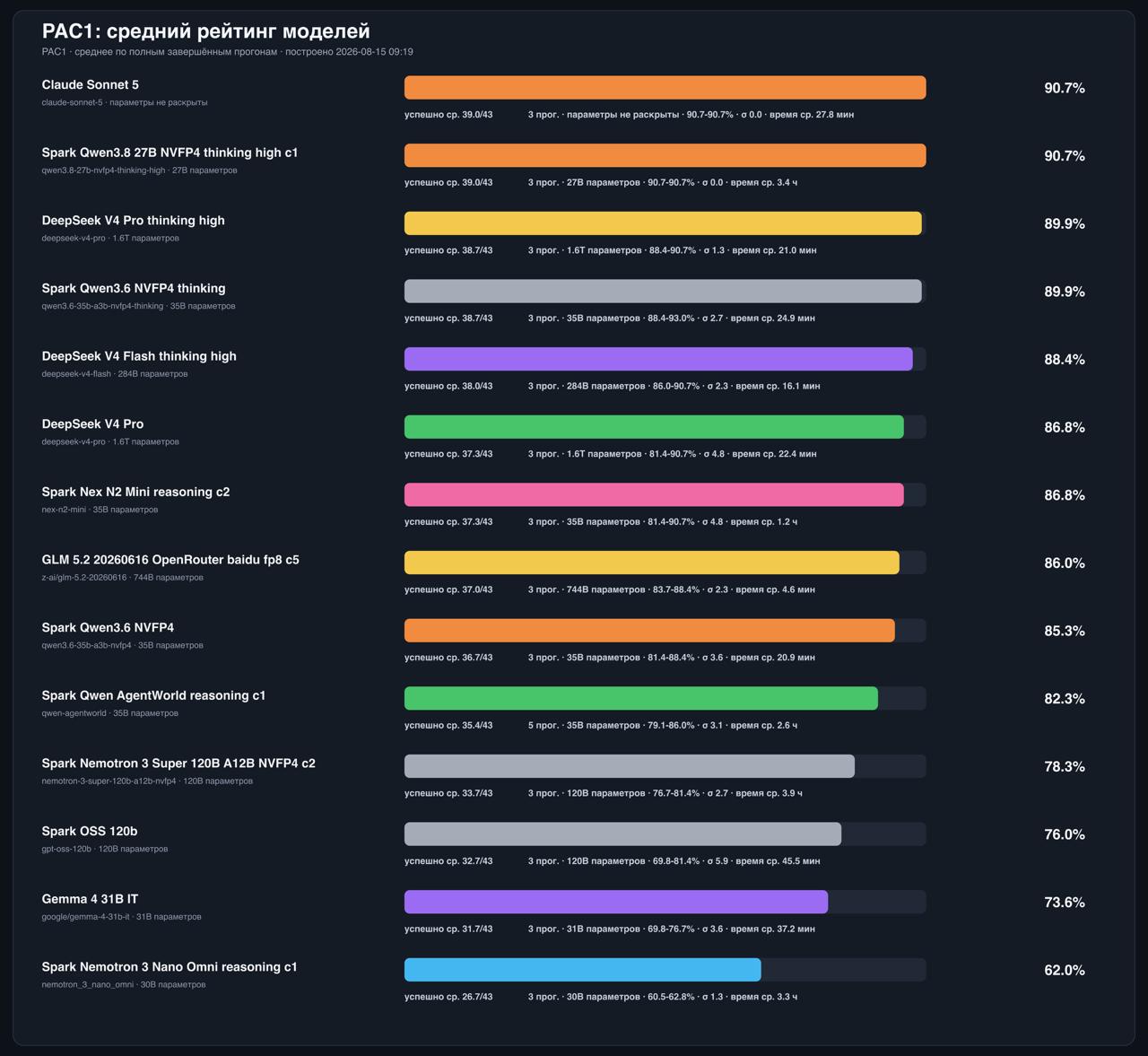The image size is (1148, 1056).
Task: Click "claude-sonnet-5 · параметры не раскрыты" identifier
Action: coord(125,102)
